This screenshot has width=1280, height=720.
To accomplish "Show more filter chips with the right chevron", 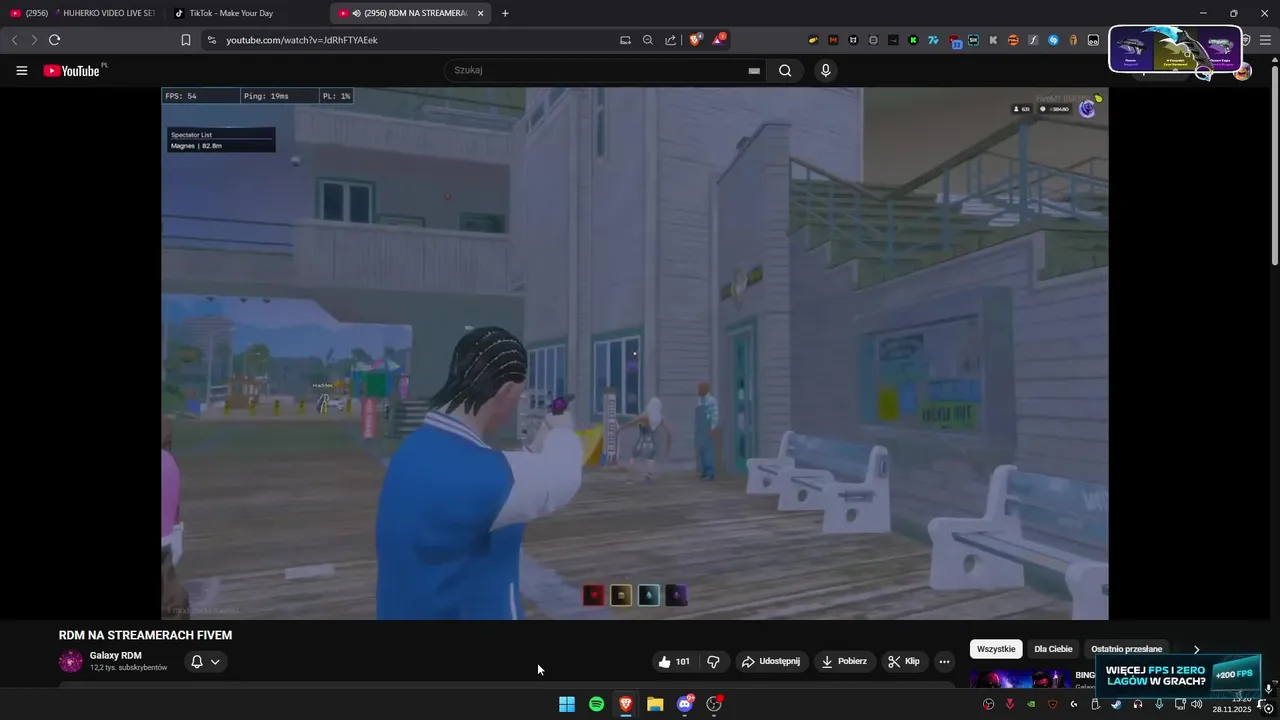I will tap(1196, 650).
